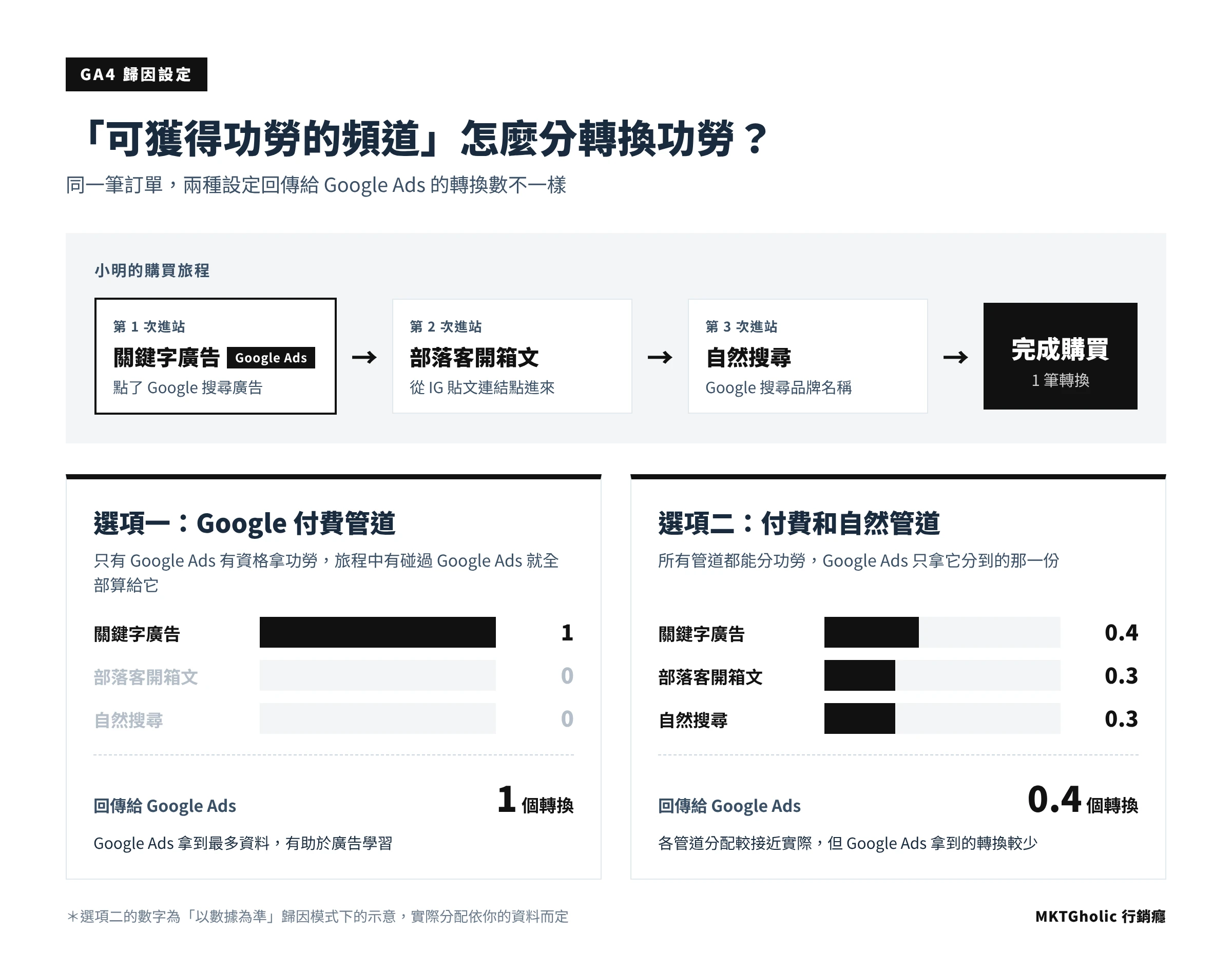Click the value '0.4' beside option two's 關鍵字廣告 bar

[1121, 633]
